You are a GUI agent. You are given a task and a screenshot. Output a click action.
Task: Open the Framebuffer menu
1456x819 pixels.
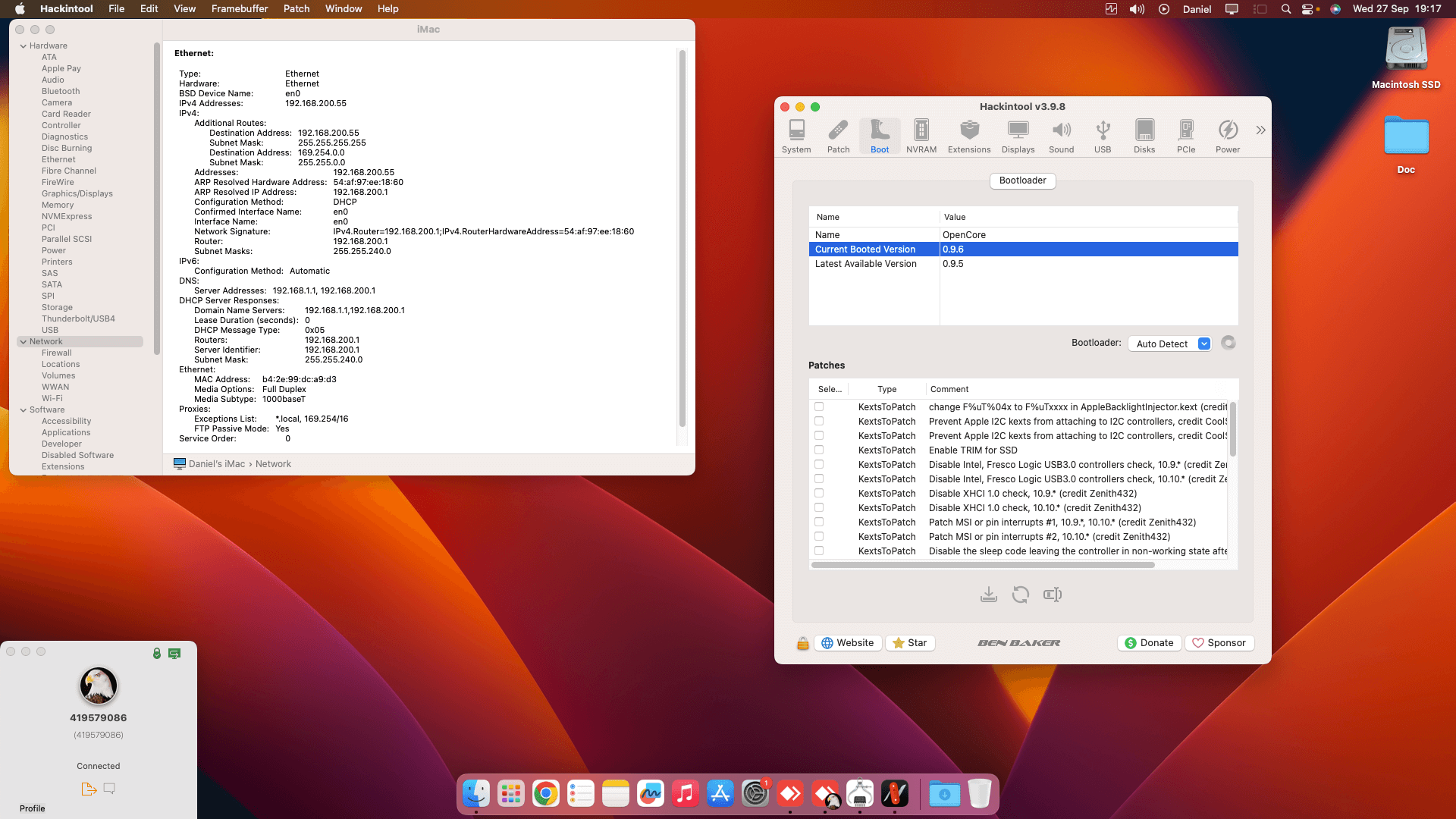(239, 9)
